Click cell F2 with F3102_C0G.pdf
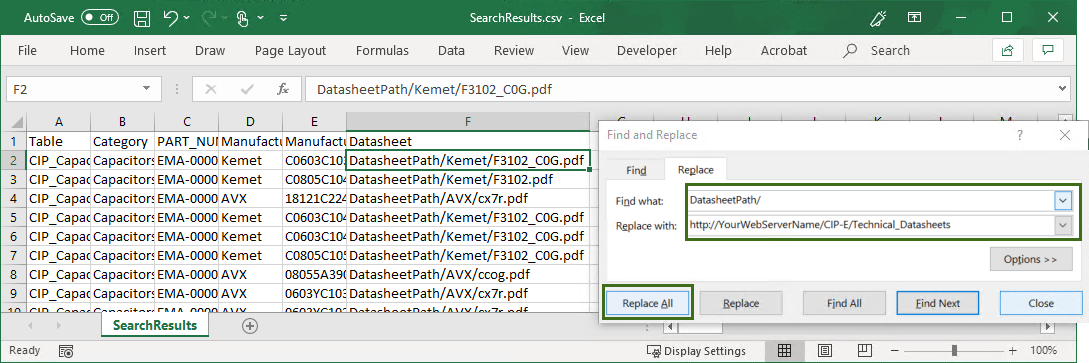The image size is (1089, 363). click(x=468, y=160)
